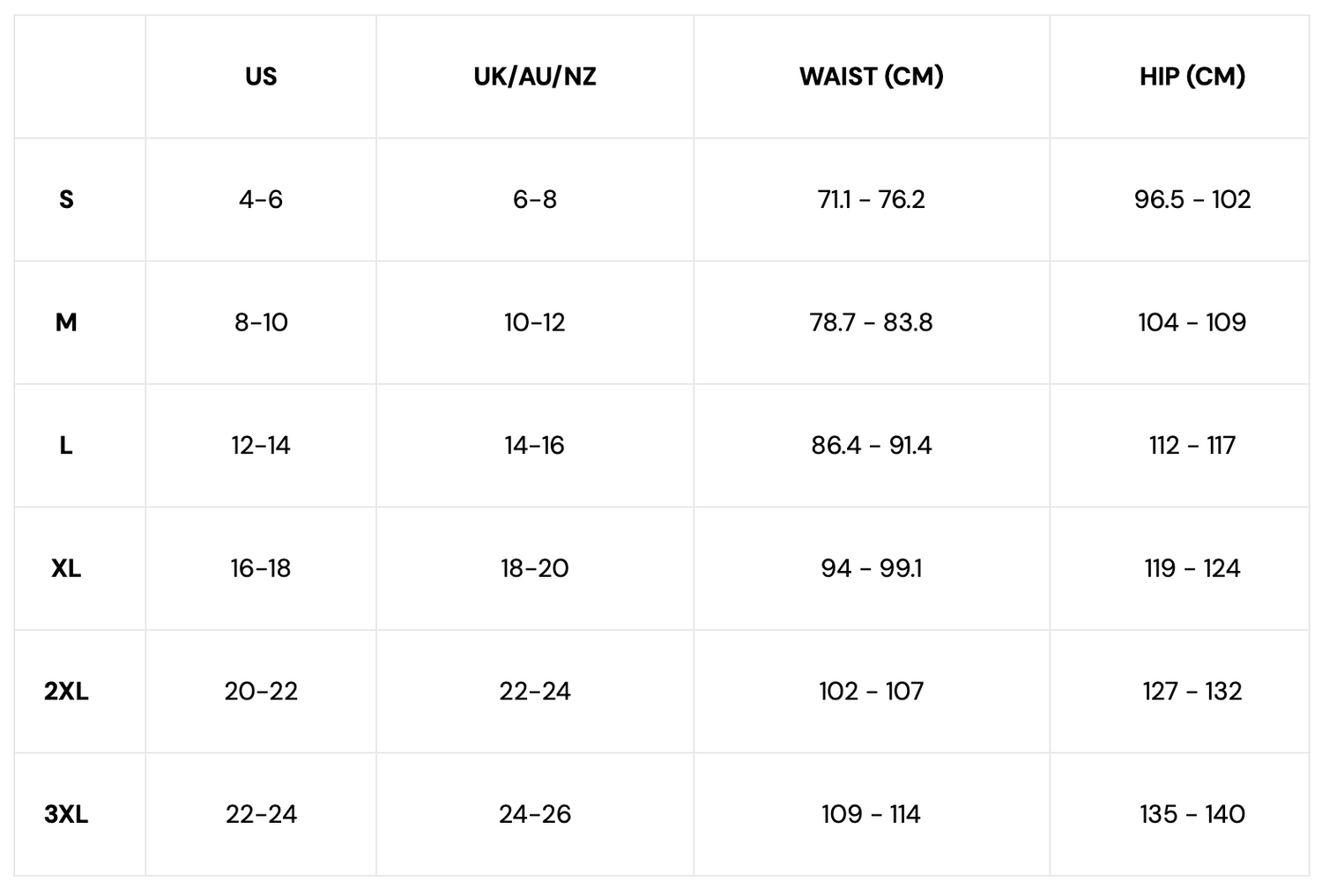Image resolution: width=1322 pixels, height=896 pixels.
Task: Select waist value 102 - 107
Action: [871, 692]
